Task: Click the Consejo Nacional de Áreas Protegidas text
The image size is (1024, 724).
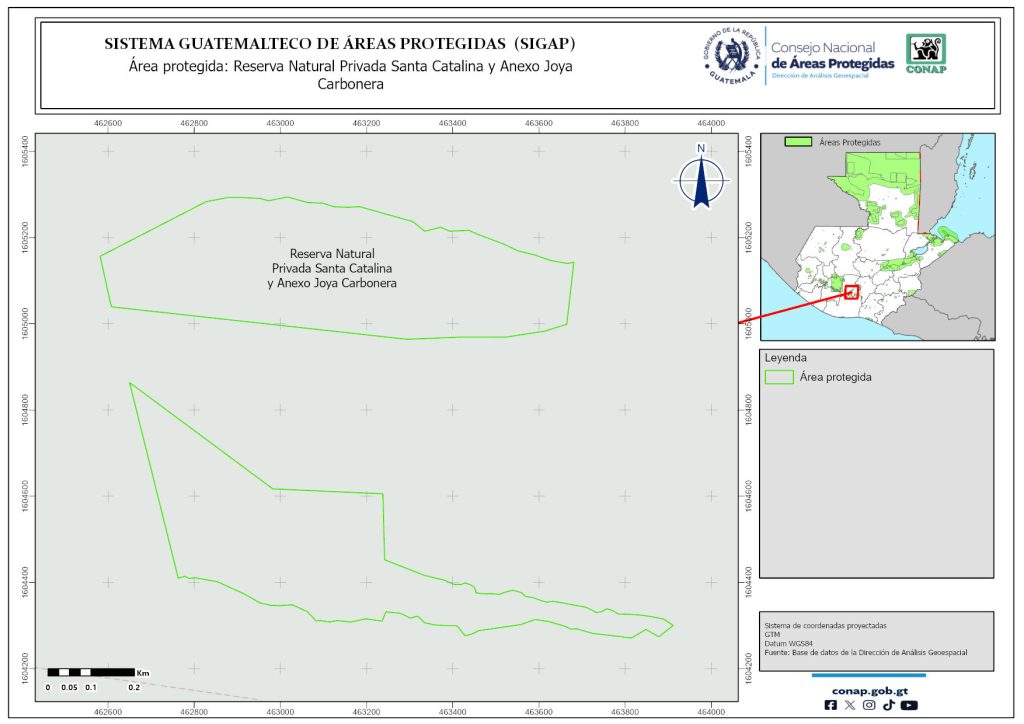Action: click(x=832, y=56)
